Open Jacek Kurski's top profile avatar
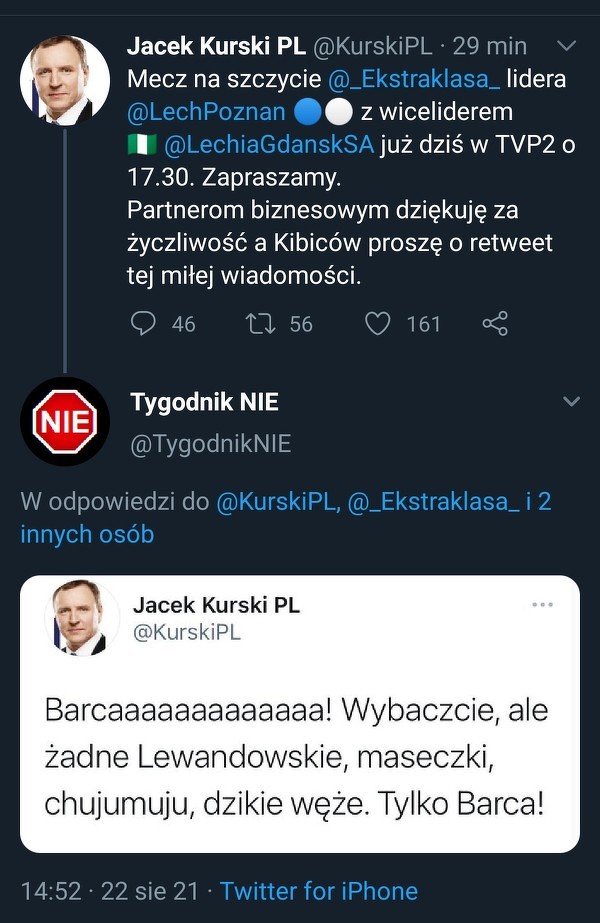This screenshot has width=600, height=923. [65, 80]
